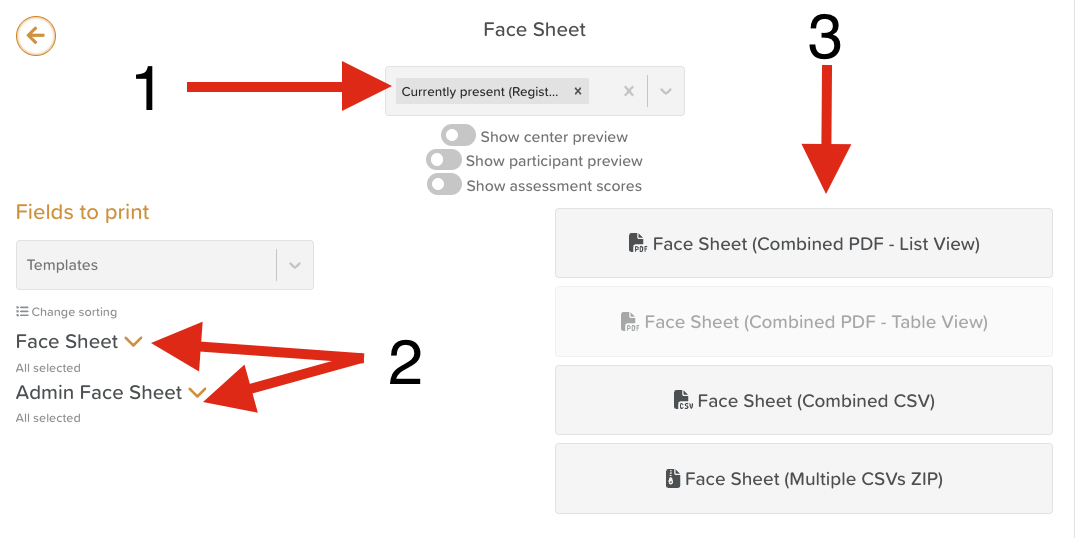Image resolution: width=1076 pixels, height=538 pixels.
Task: Expand the Face Sheet section chevron
Action: pyautogui.click(x=133, y=341)
